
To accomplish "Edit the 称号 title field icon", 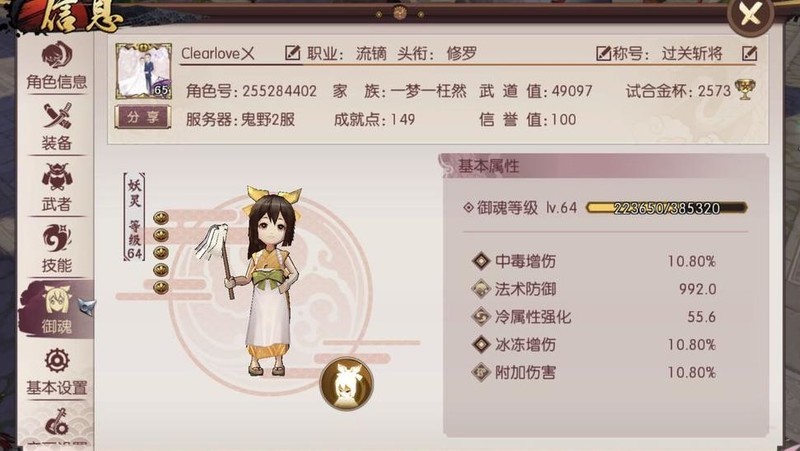I will [603, 53].
